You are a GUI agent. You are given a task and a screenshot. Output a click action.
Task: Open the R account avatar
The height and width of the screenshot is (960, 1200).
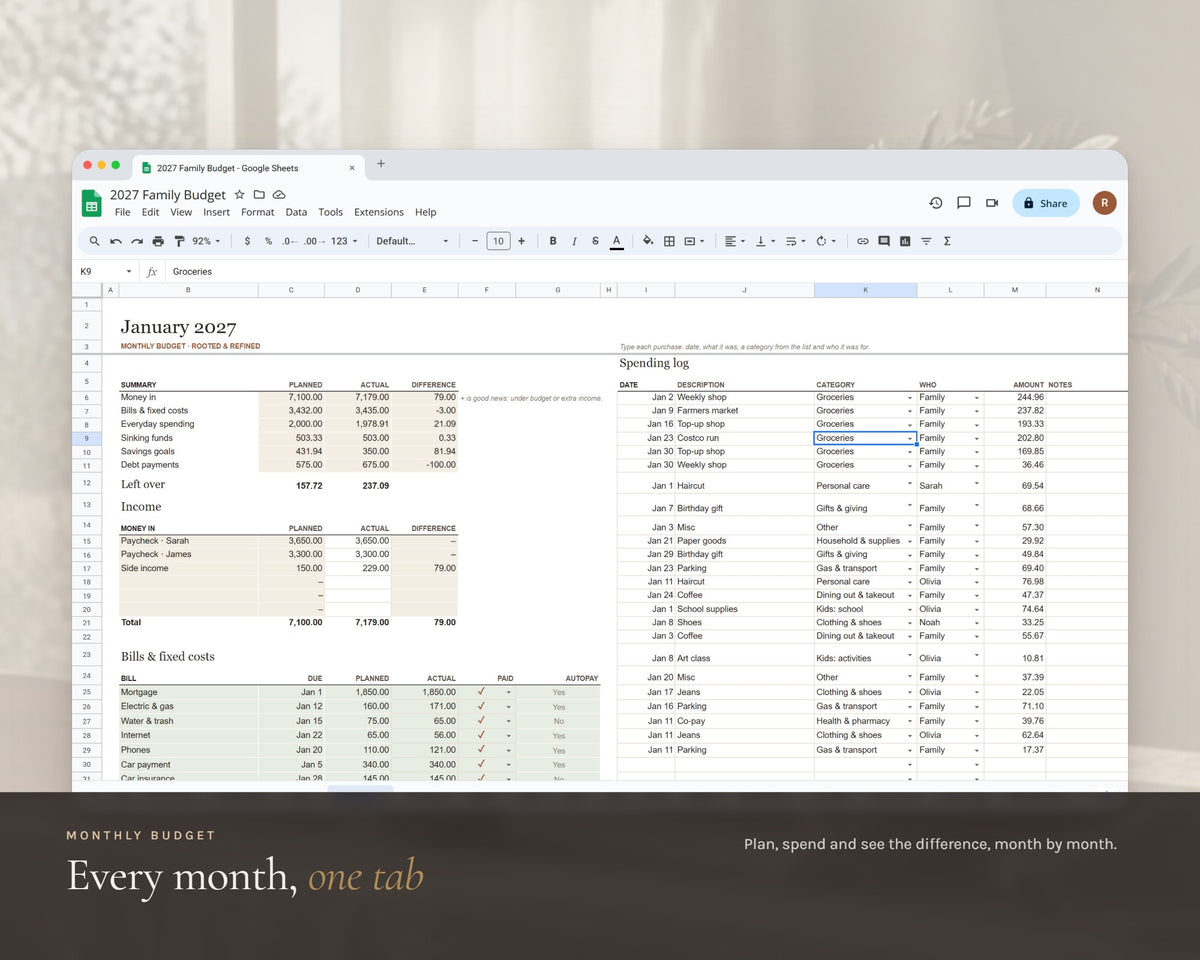(1105, 203)
